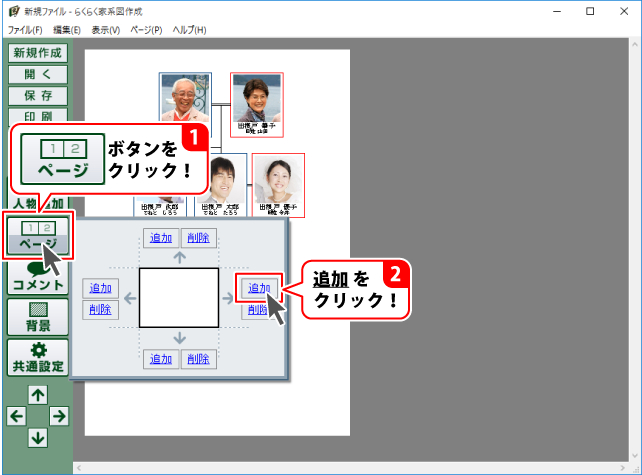Select the bride woman's photo card
Viewport: 642px width, 475px height.
coord(278,185)
